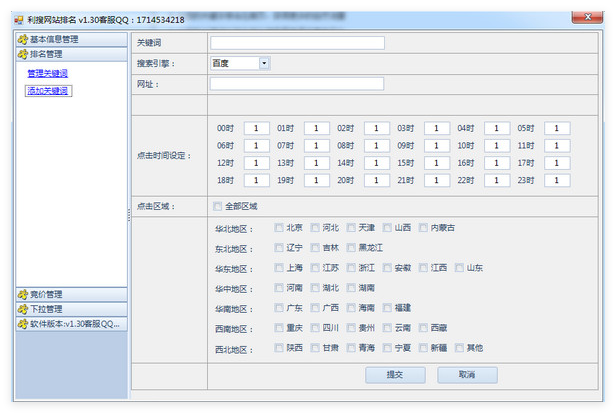Image resolution: width=616 pixels, height=413 pixels.
Task: Check the 江西 checkbox
Action: [x=423, y=268]
